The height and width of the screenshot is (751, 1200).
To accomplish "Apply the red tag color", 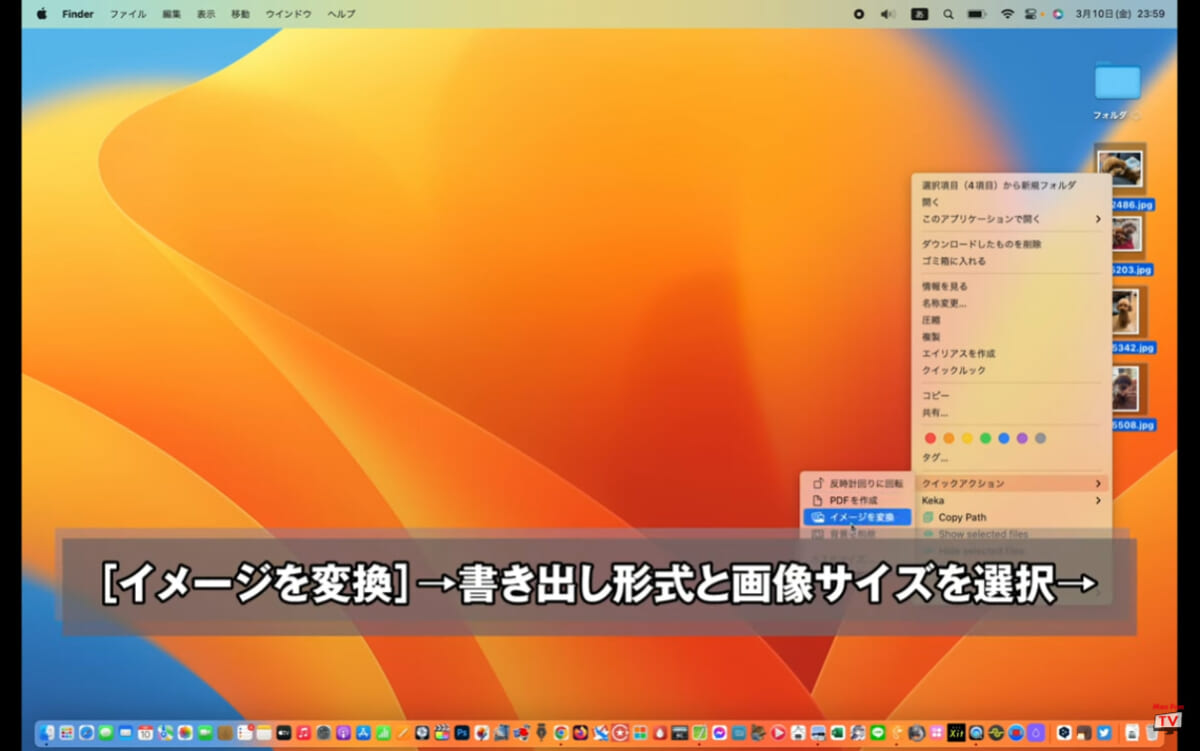I will coord(930,438).
